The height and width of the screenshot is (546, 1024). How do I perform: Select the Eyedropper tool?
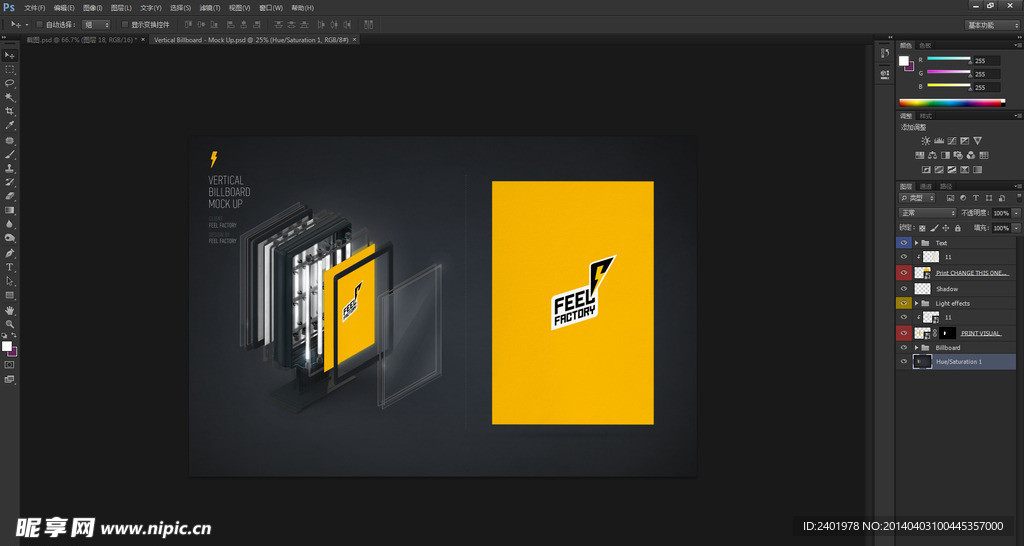click(x=10, y=126)
